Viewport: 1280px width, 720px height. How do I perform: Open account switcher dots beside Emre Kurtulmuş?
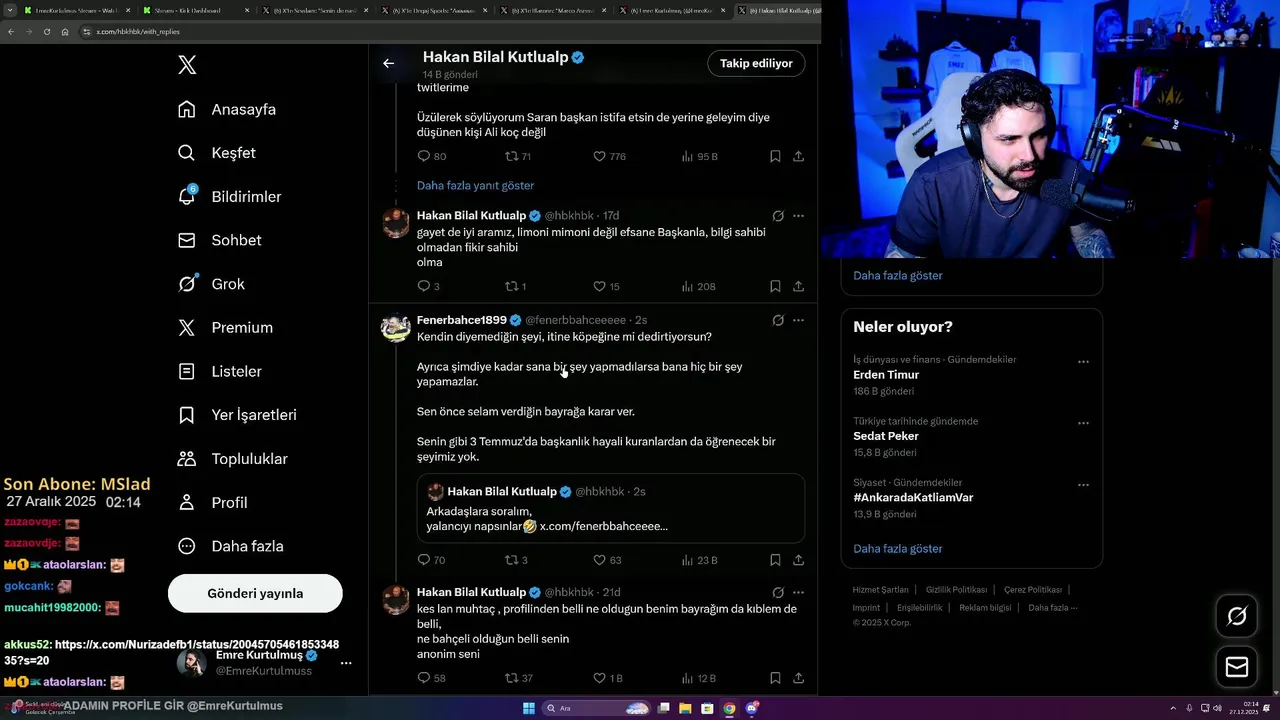pos(346,663)
